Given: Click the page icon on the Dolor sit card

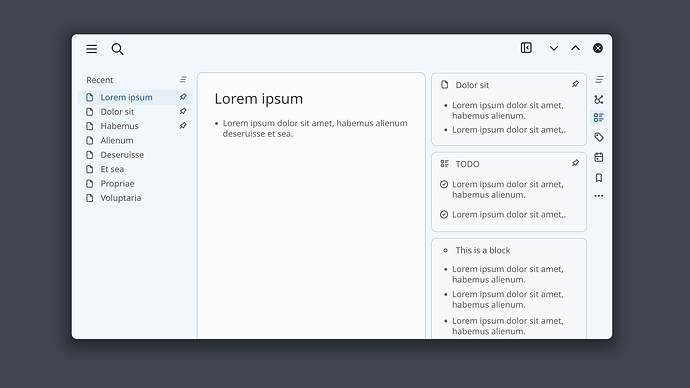Looking at the screenshot, I should (x=444, y=84).
